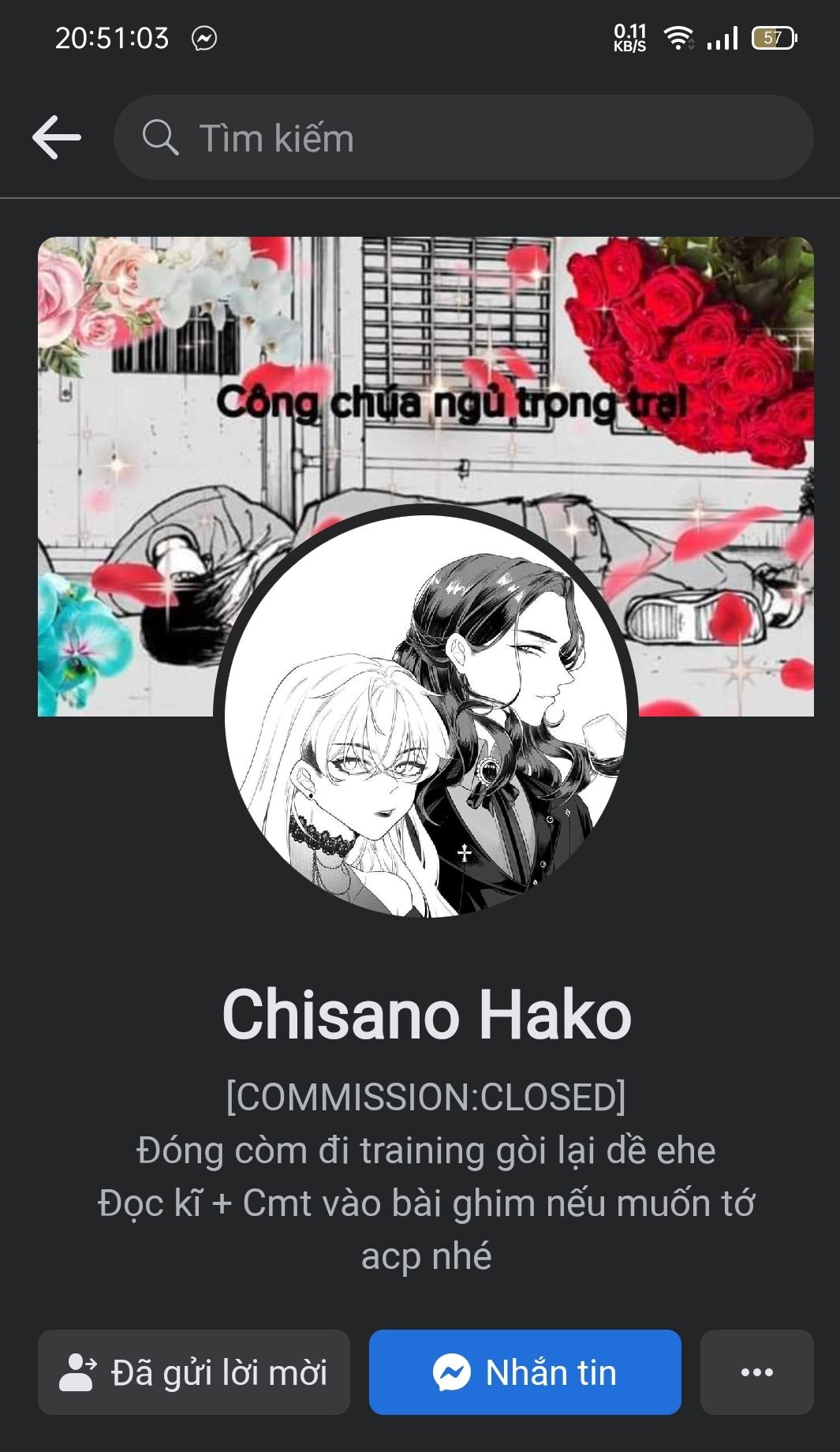Tap the Wi-Fi status icon
The height and width of the screenshot is (1452, 840).
[x=678, y=37]
